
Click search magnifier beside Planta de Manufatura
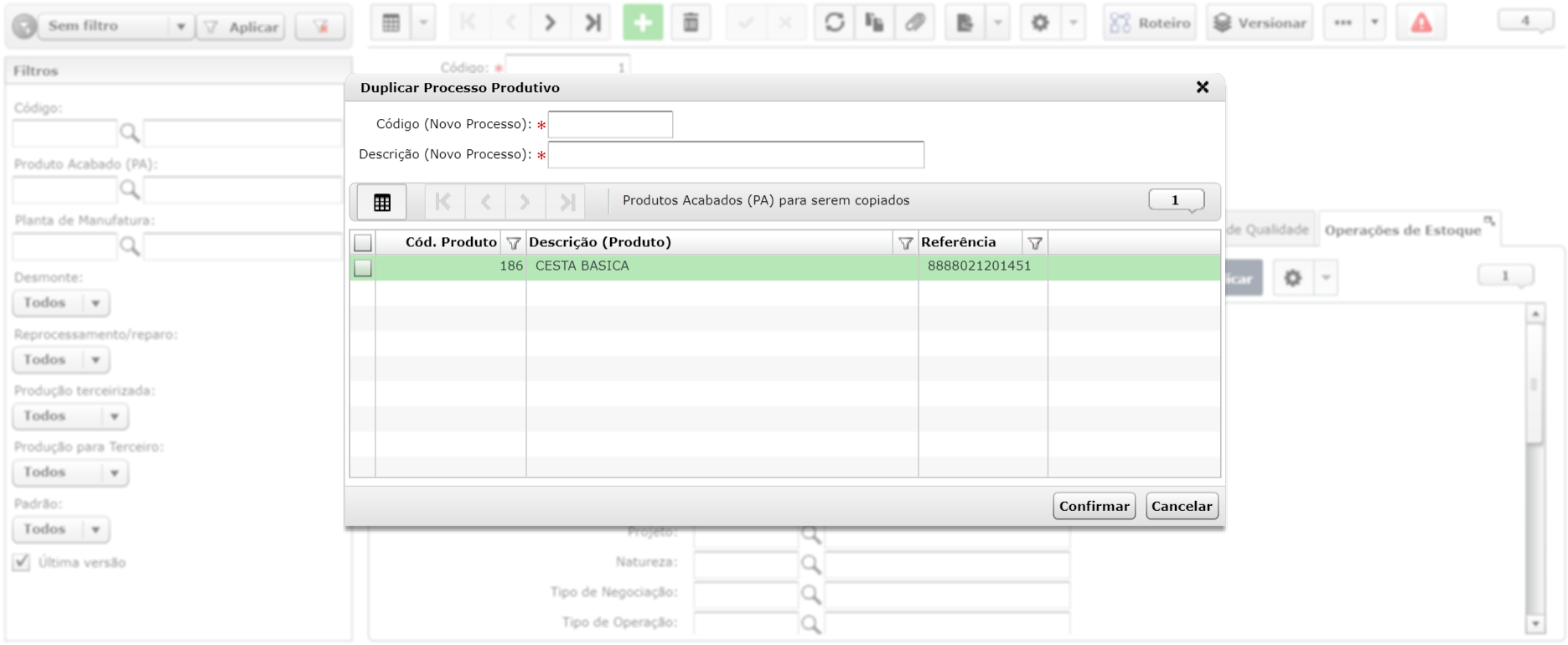(129, 245)
